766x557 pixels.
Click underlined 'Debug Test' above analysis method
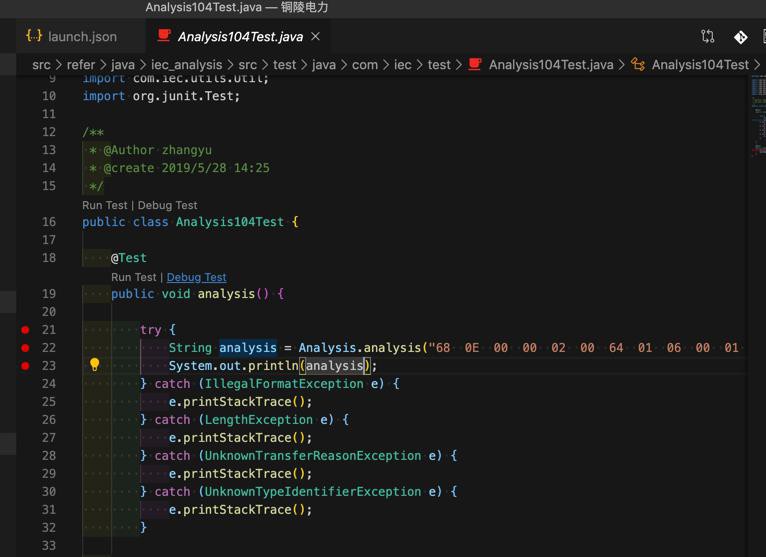196,277
